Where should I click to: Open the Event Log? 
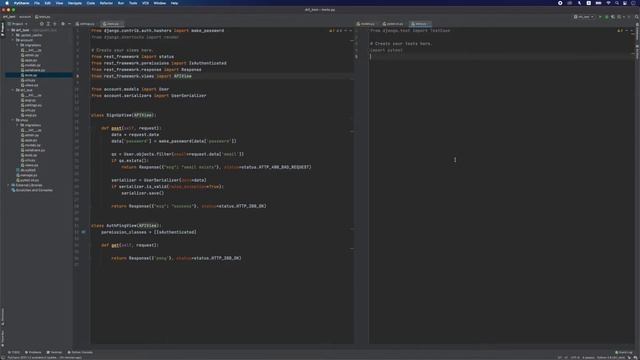coord(624,352)
